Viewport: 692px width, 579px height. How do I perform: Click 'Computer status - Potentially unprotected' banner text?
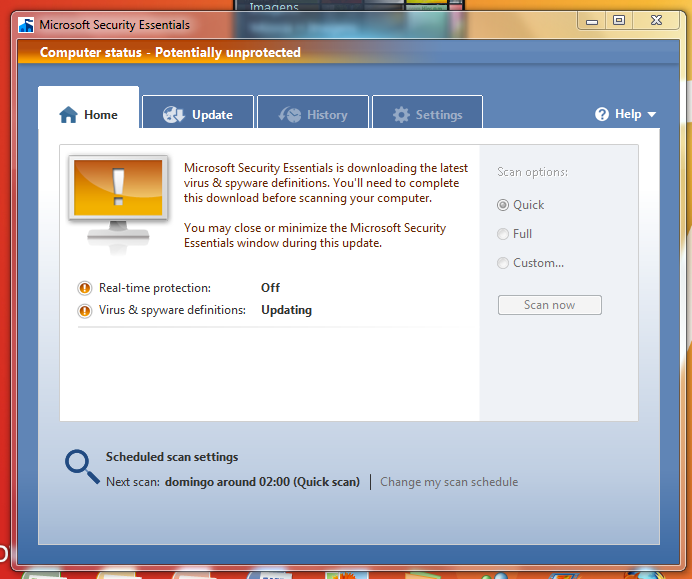pyautogui.click(x=170, y=53)
